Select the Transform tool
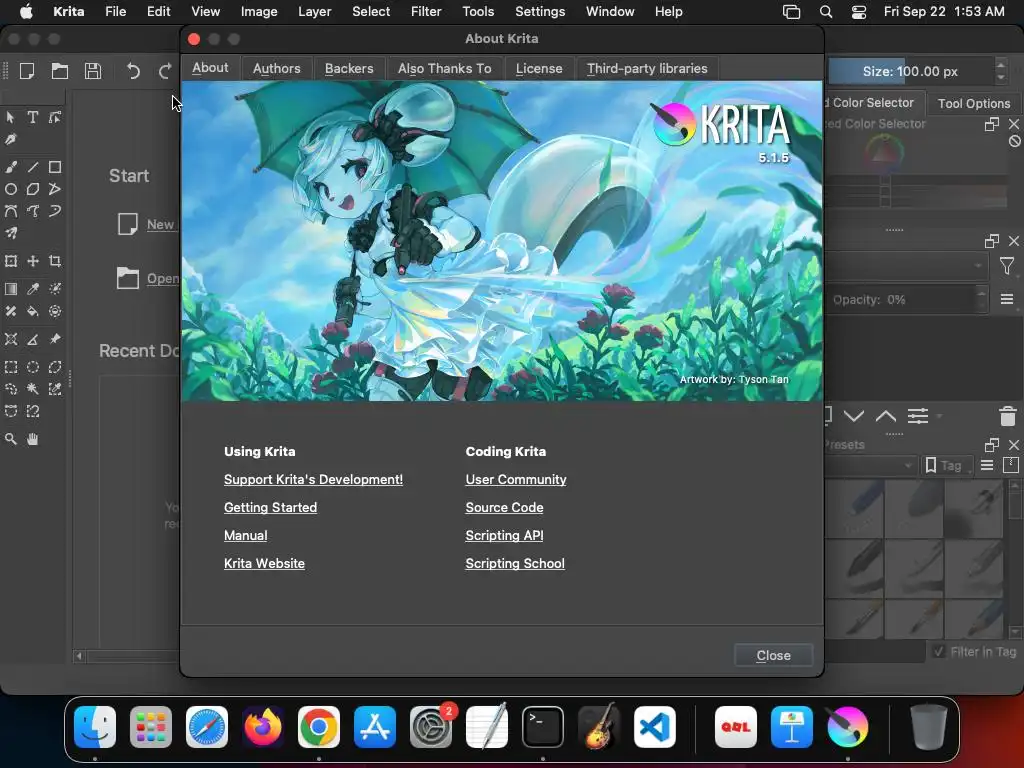The image size is (1024, 768). click(11, 261)
